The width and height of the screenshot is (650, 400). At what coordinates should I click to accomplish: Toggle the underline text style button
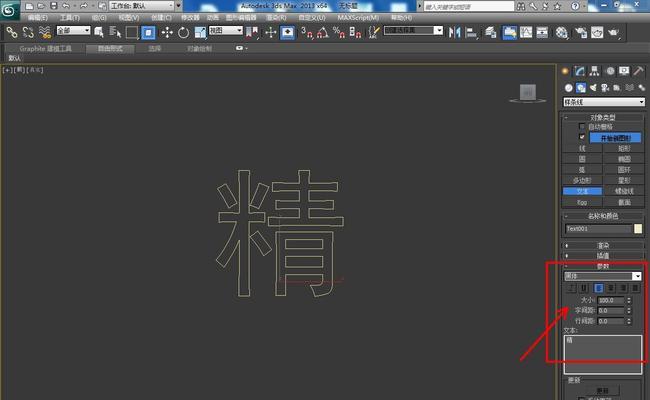(584, 288)
